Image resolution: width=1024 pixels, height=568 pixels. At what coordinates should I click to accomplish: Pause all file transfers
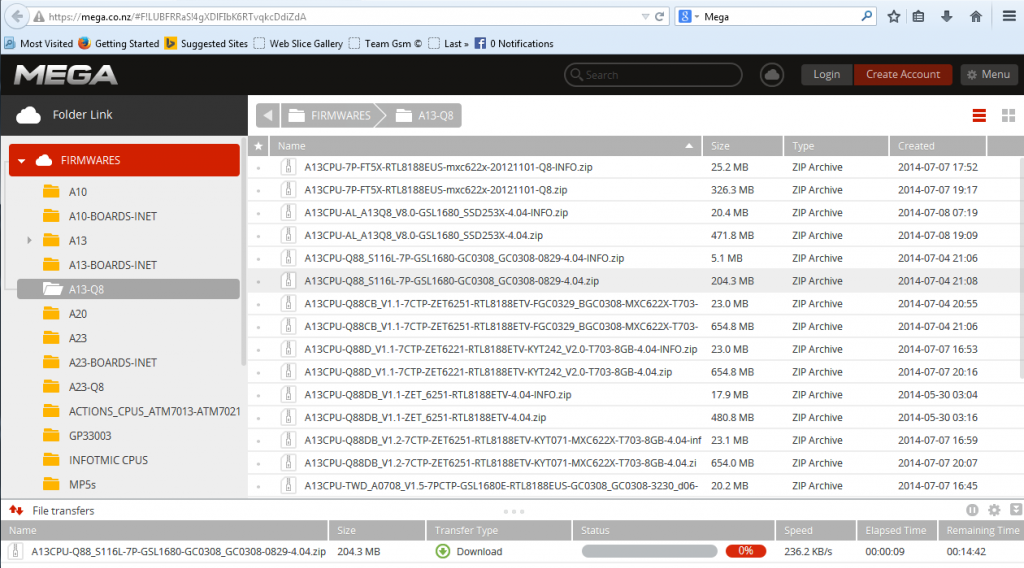tap(971, 510)
